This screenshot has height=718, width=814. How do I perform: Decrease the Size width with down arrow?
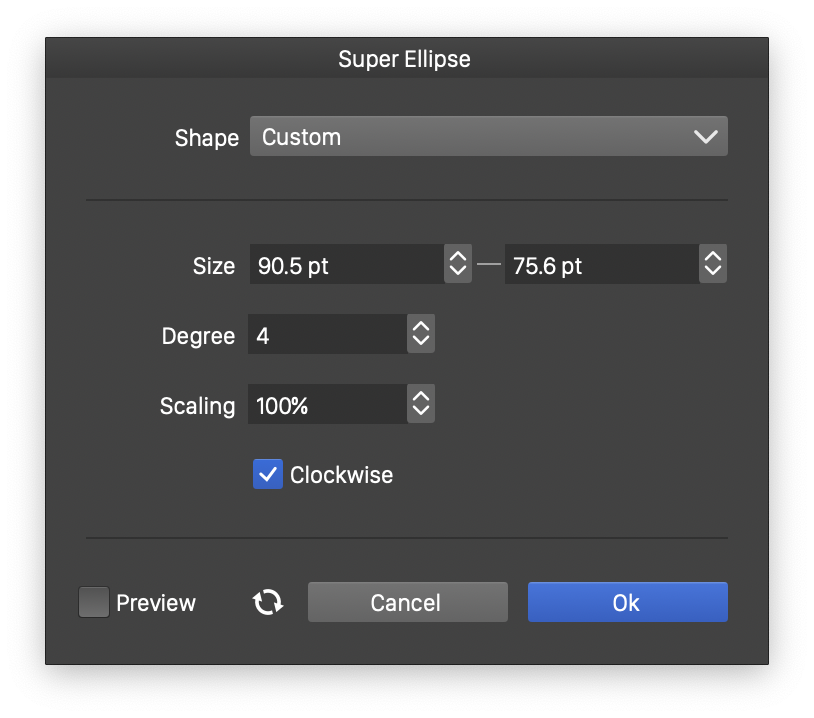pos(458,272)
